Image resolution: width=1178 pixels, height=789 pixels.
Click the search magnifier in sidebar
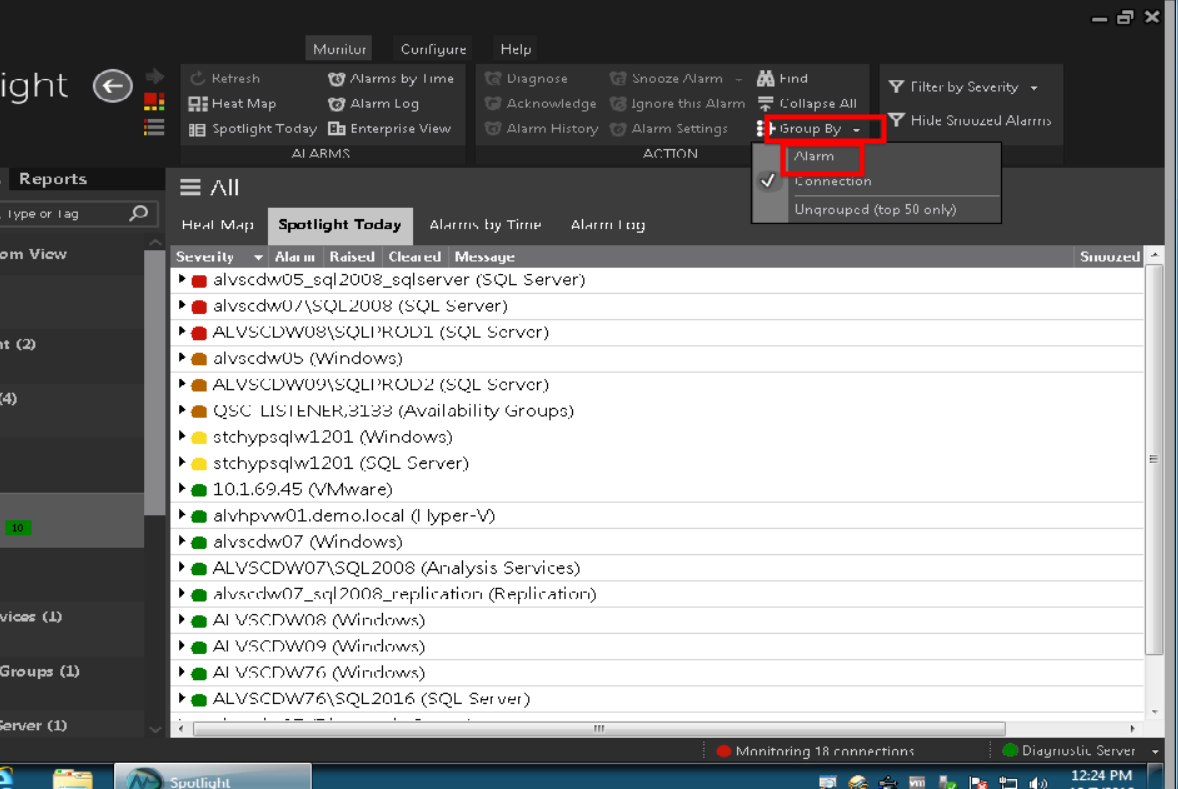pos(138,213)
